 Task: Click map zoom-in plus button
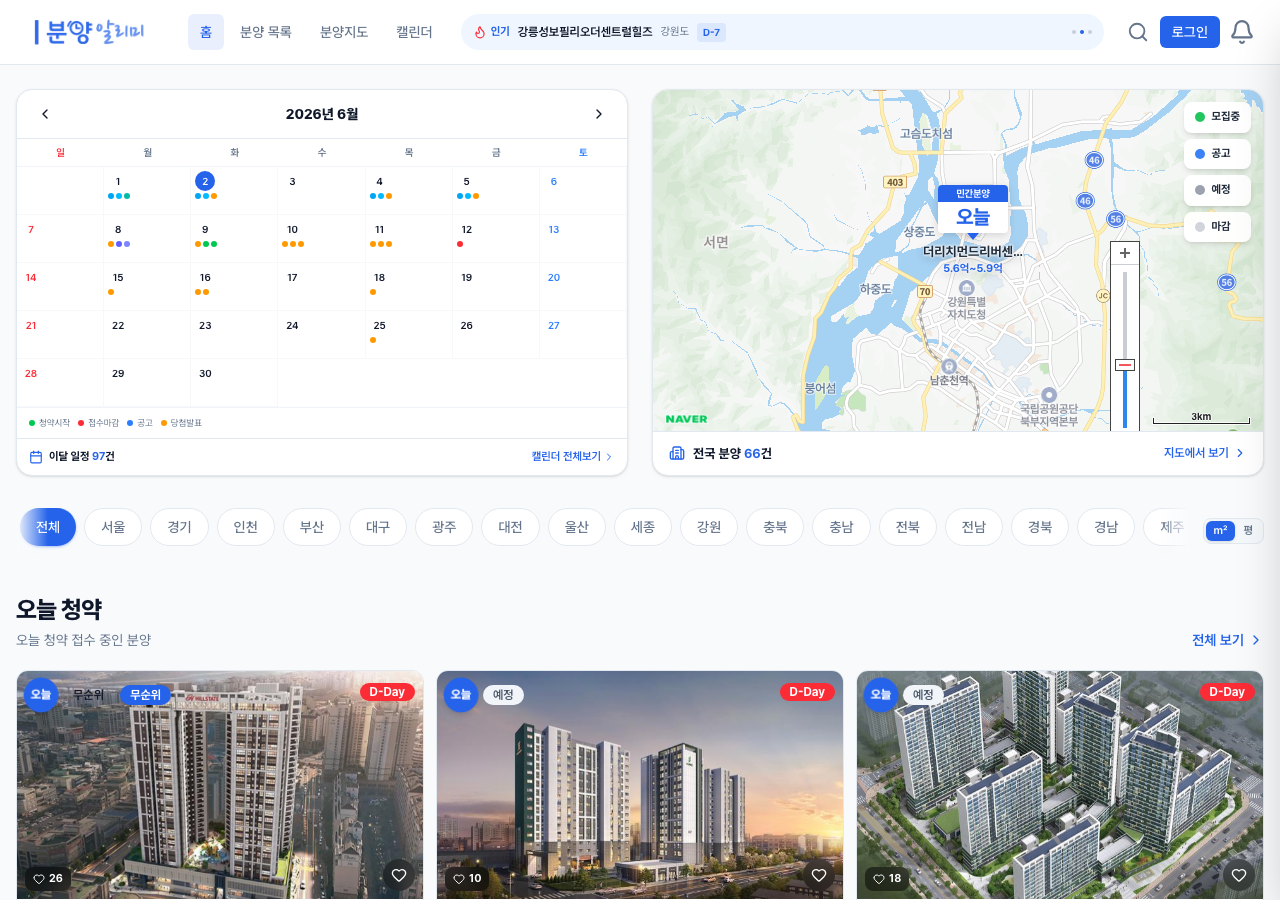(1125, 253)
